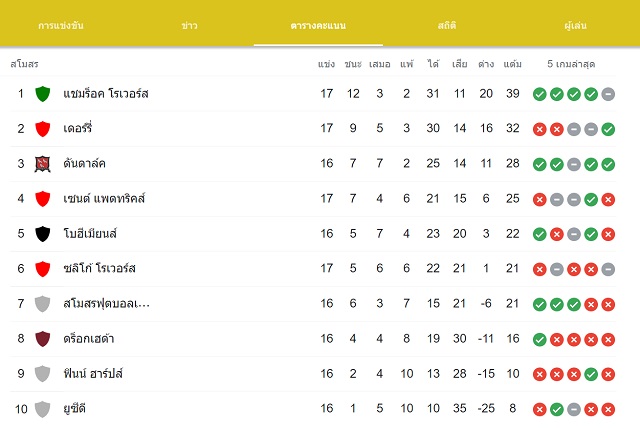Click the ฟินน์ ฮาร์ปส์ team name
The image size is (640, 429).
93,373
